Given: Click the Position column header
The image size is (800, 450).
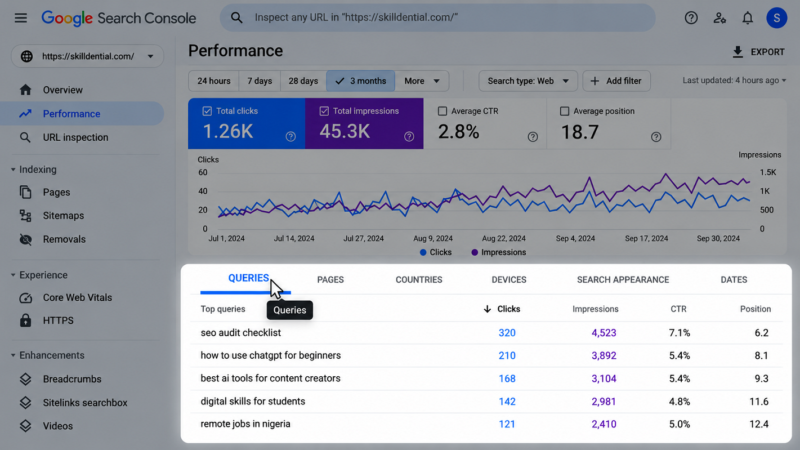Looking at the screenshot, I should click(755, 309).
